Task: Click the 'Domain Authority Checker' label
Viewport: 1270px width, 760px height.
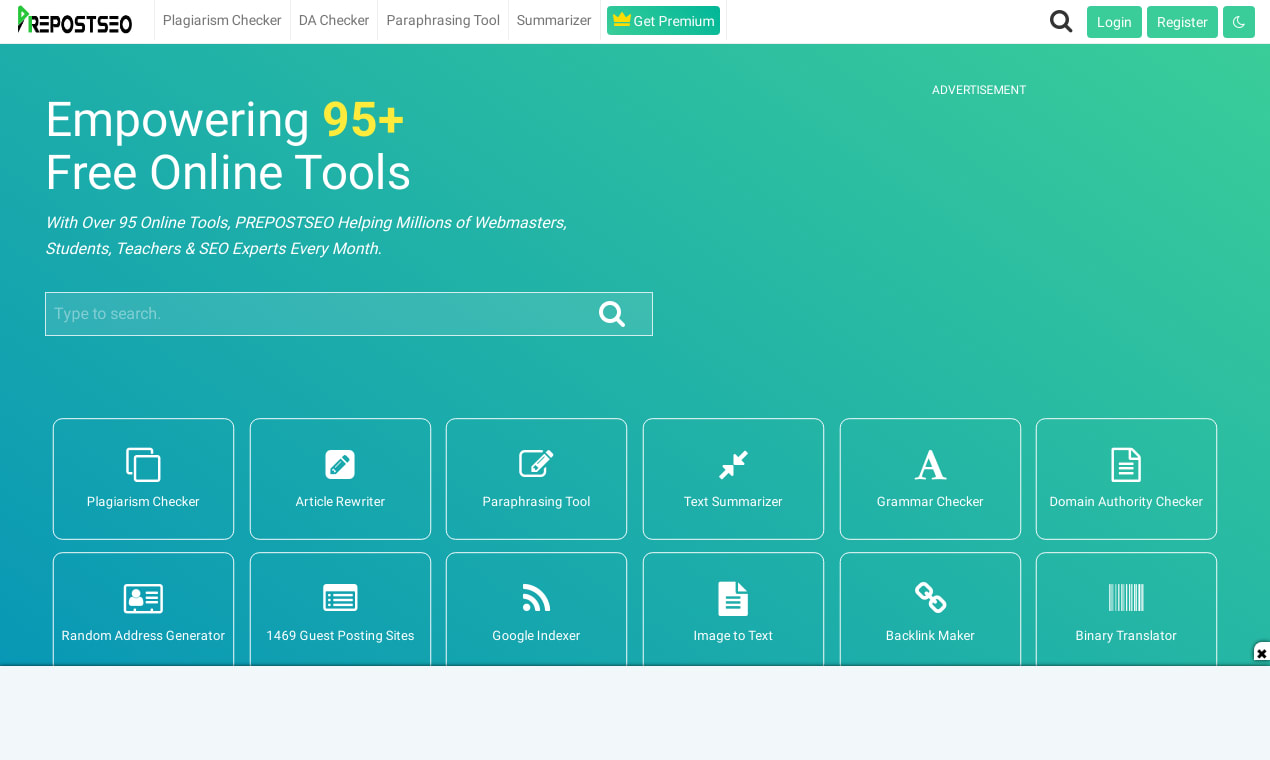Action: click(x=1126, y=502)
